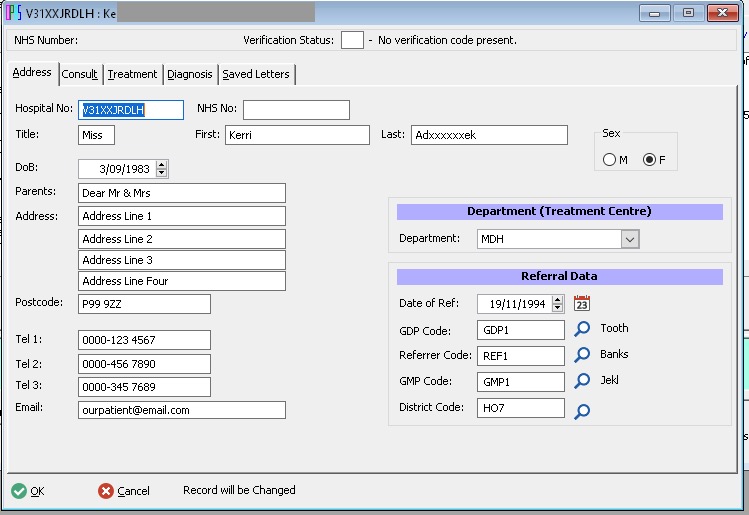Edit Address Line 1 field
Viewport: 749px width, 515px height.
[x=182, y=216]
